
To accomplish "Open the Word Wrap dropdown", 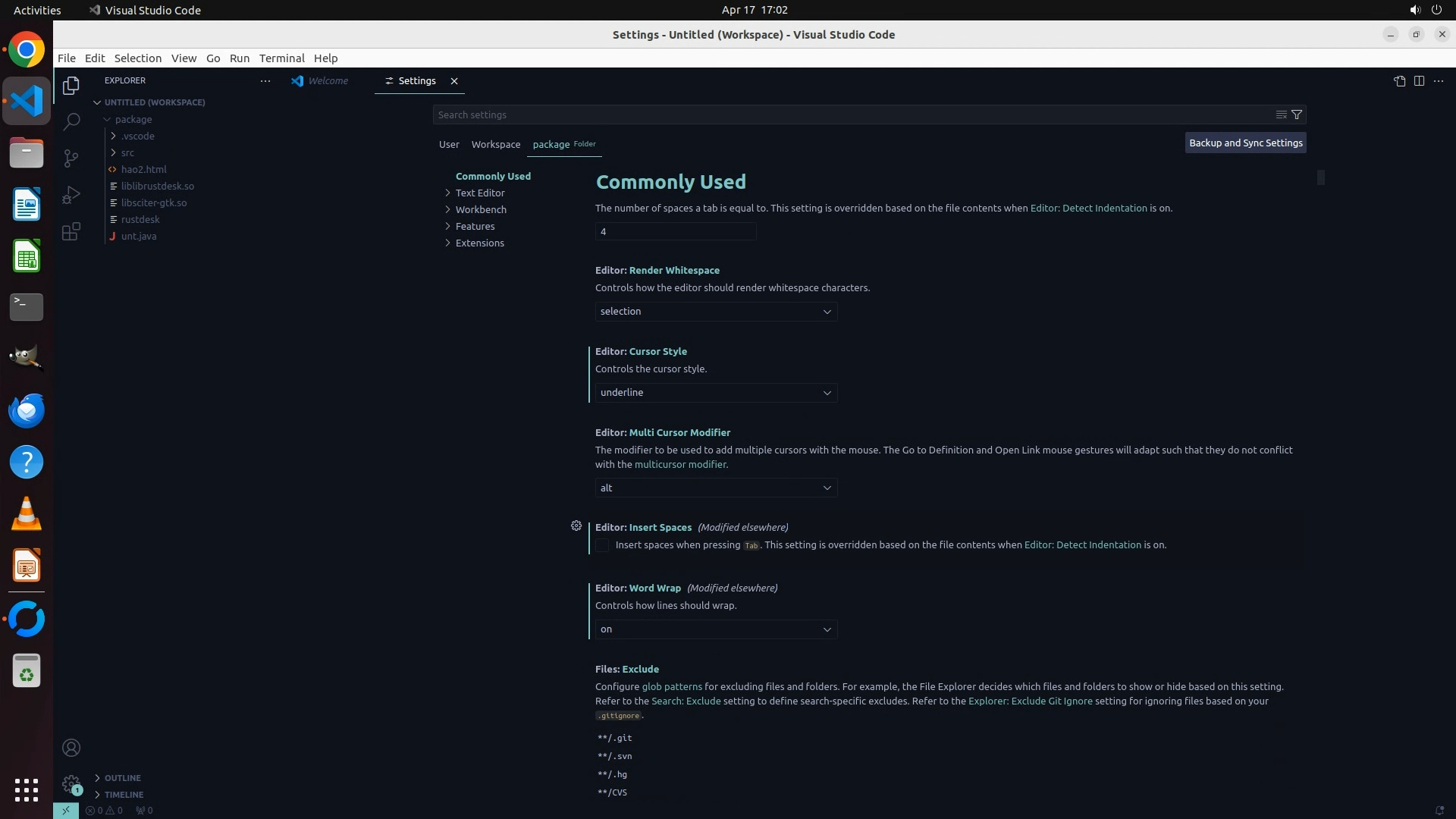I will (x=716, y=629).
